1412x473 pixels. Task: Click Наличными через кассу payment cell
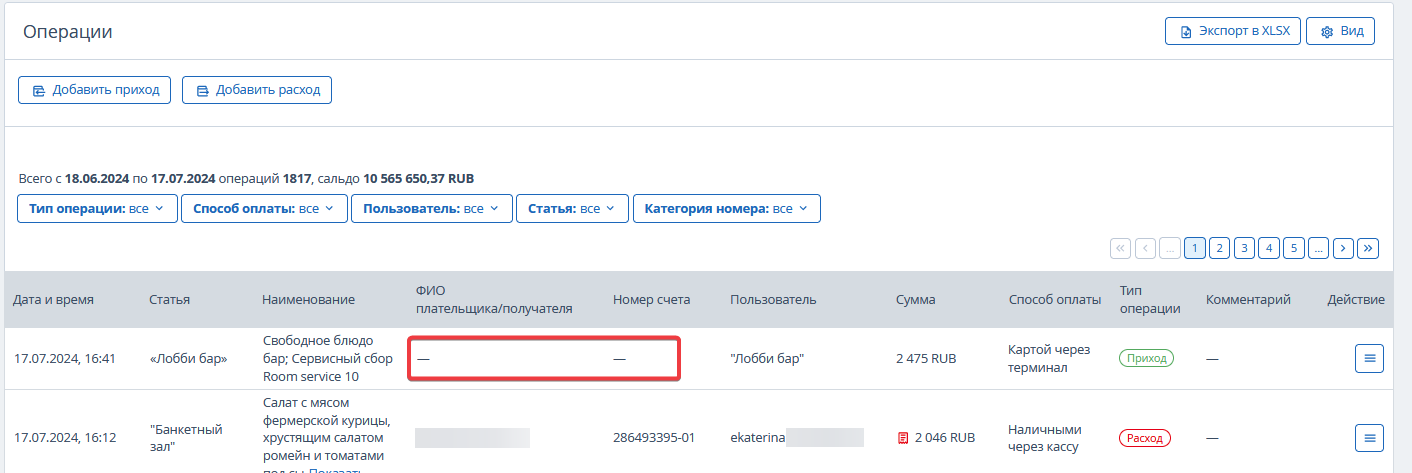(x=1044, y=438)
